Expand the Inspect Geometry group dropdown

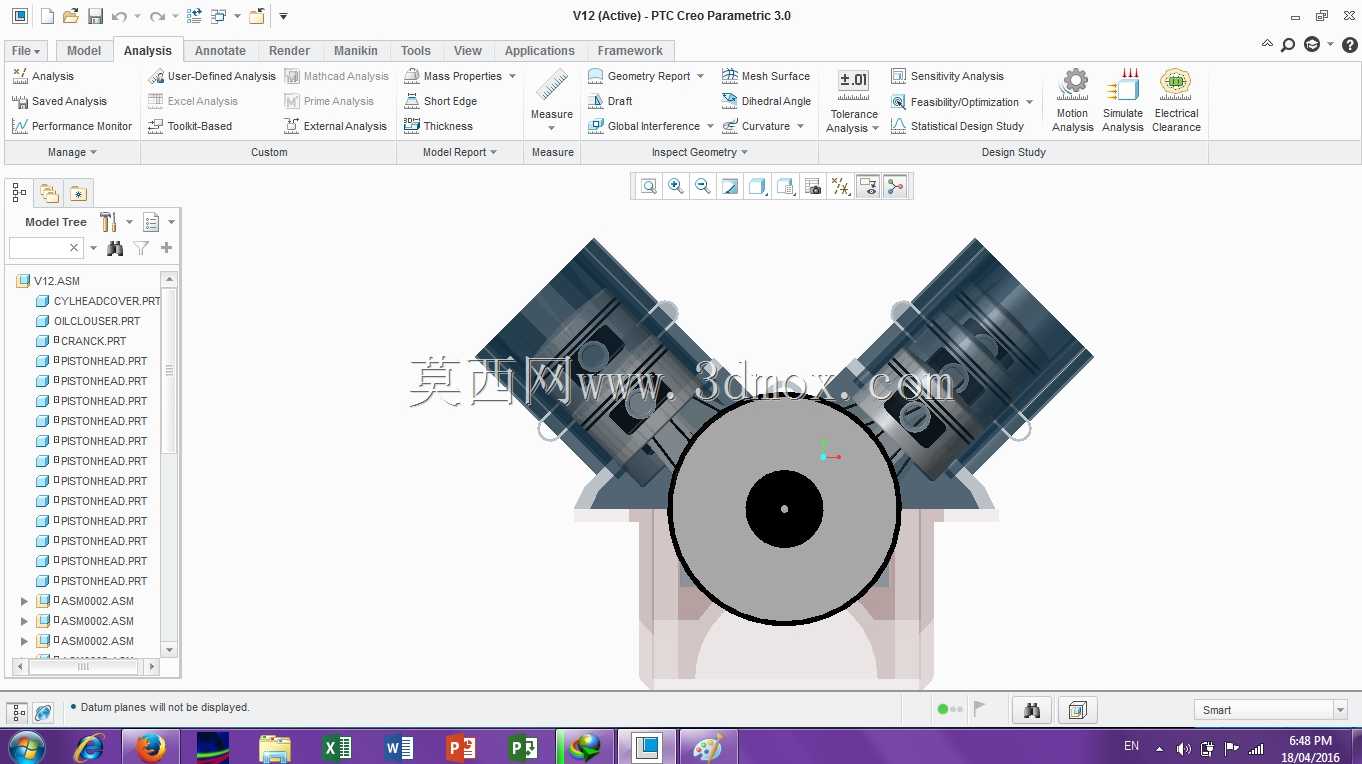point(700,152)
